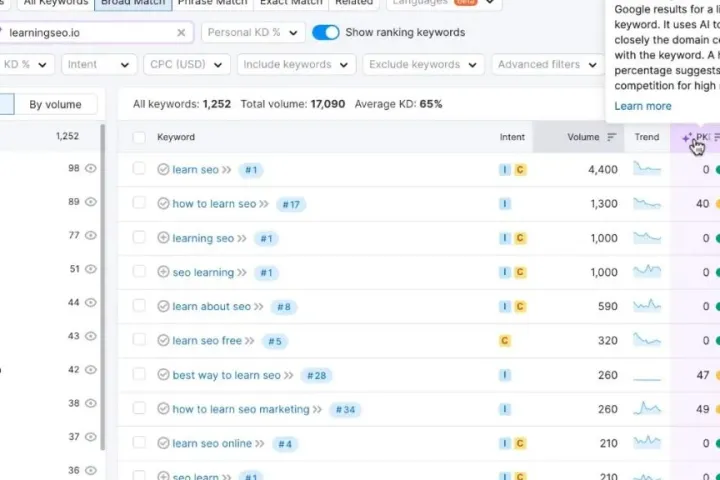Select the By volume grouping button

[x=56, y=104]
